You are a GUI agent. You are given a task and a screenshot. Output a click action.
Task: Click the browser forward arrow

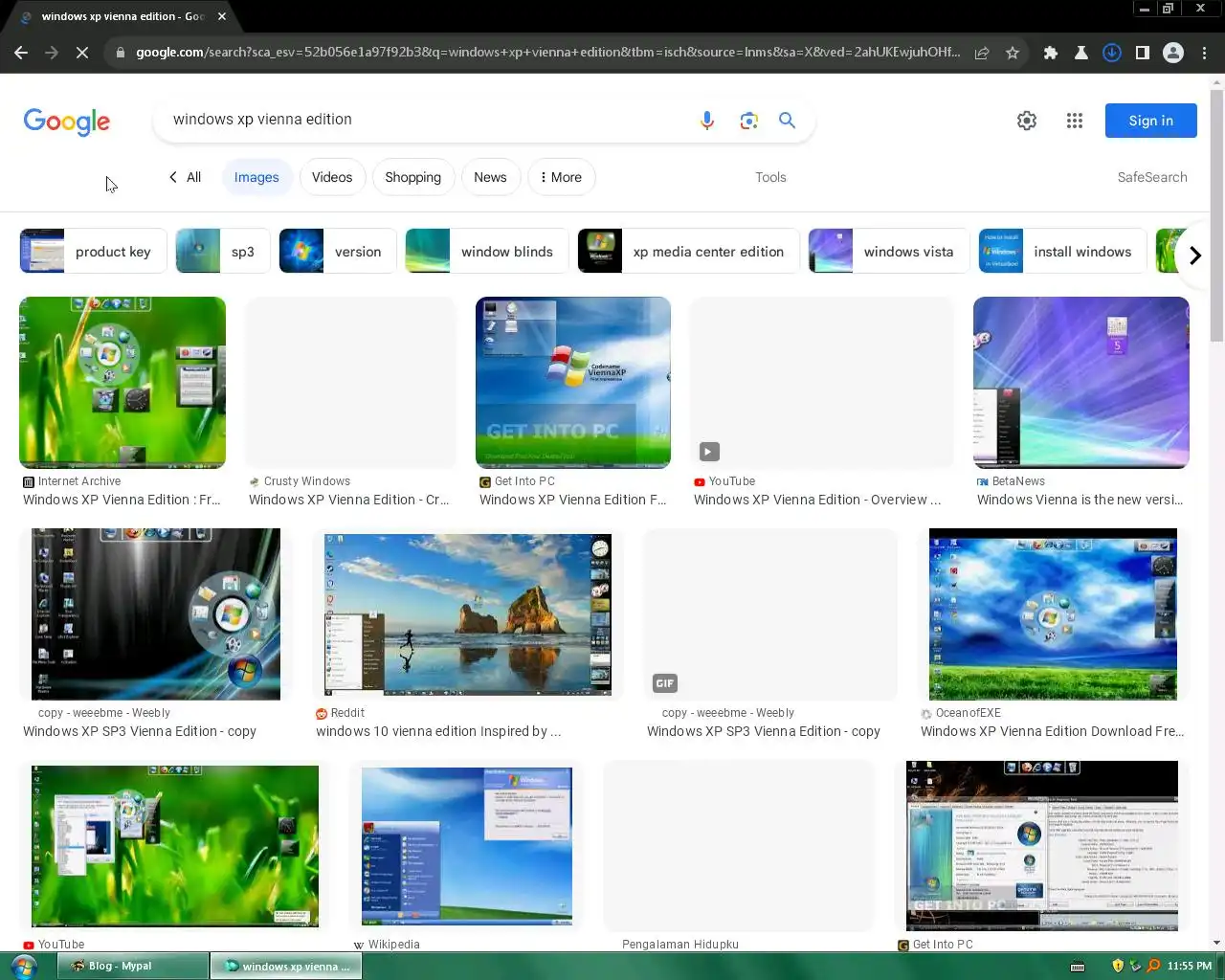(52, 53)
